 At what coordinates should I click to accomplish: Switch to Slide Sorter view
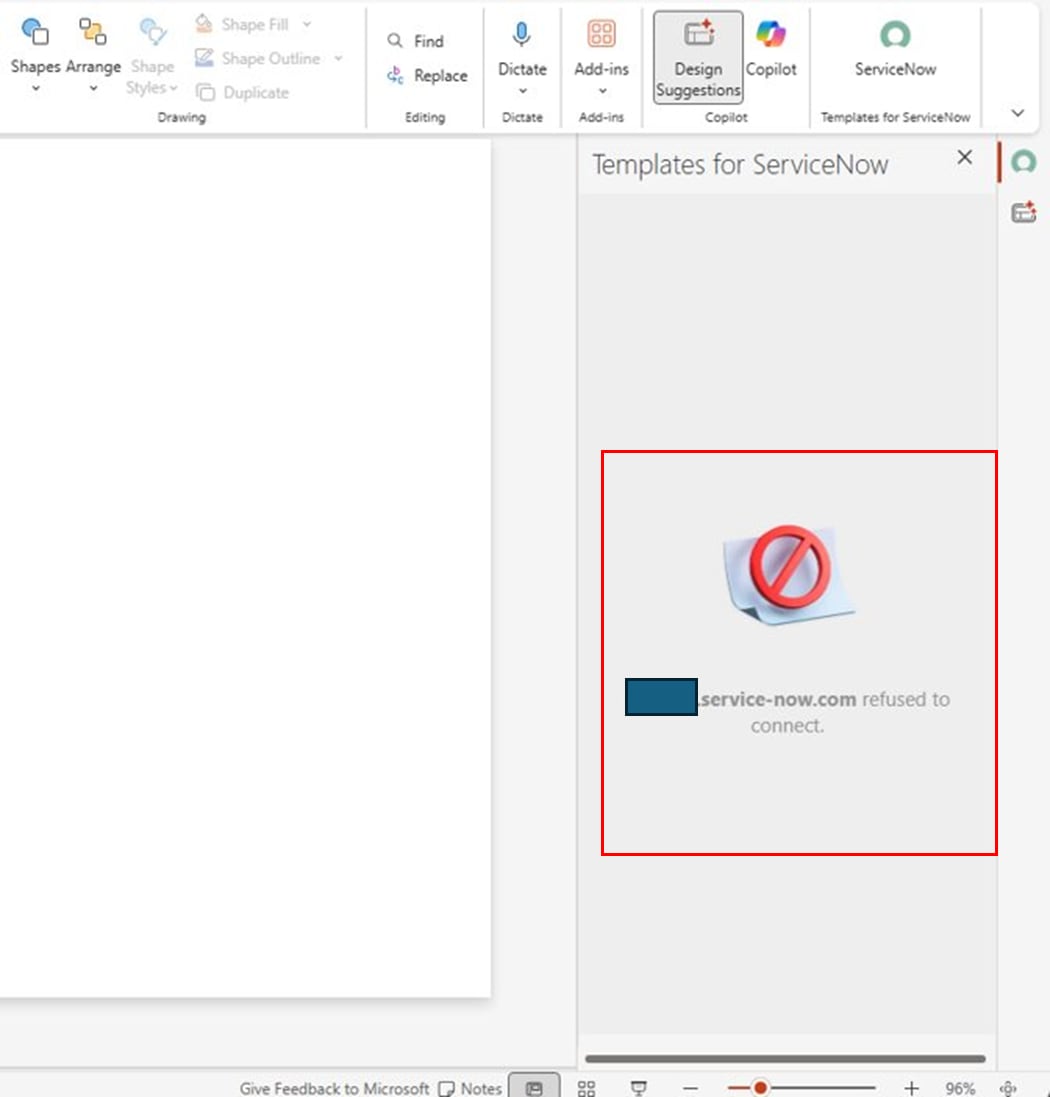pos(587,1088)
